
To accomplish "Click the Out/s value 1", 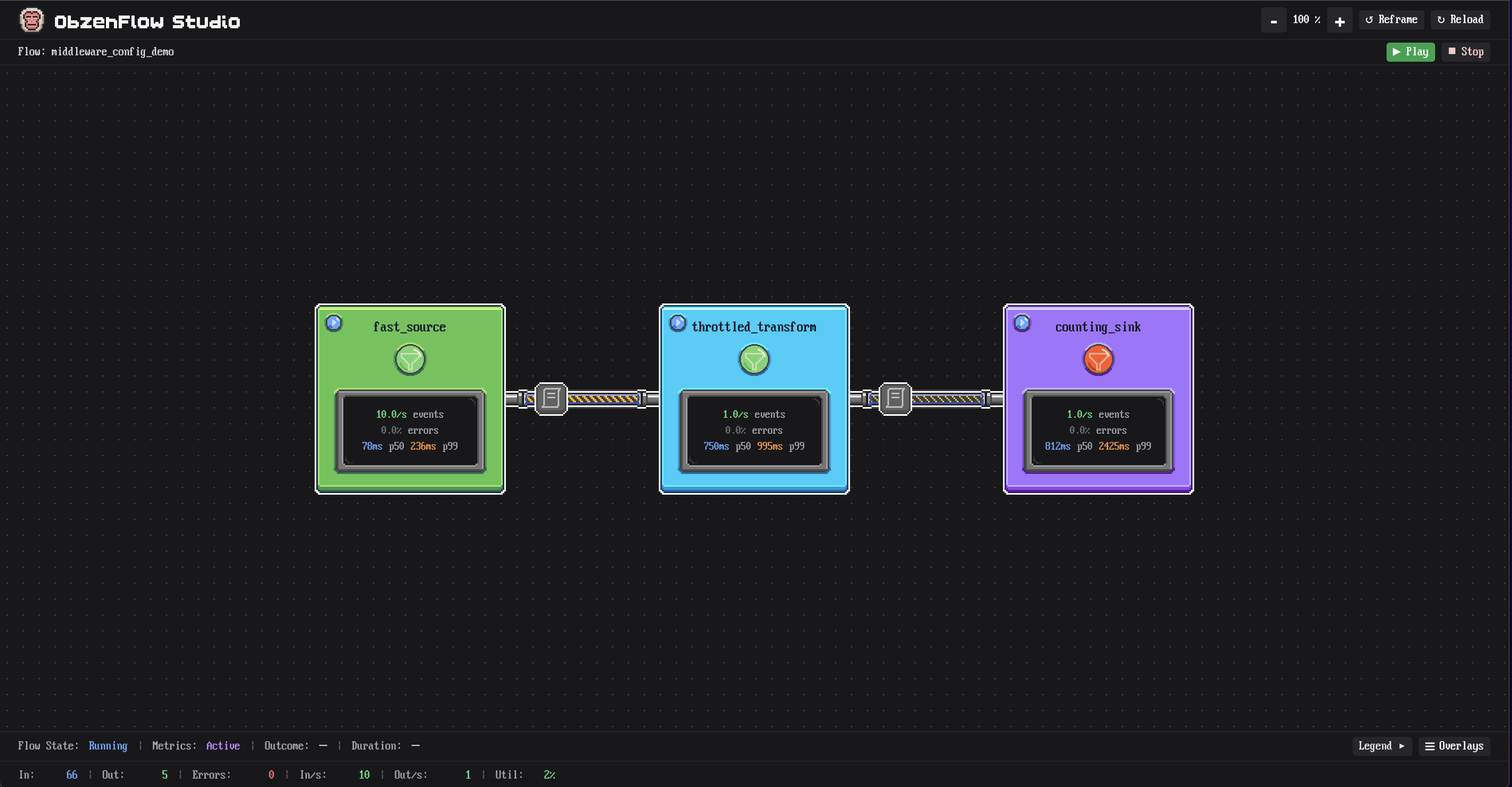I will coord(468,775).
